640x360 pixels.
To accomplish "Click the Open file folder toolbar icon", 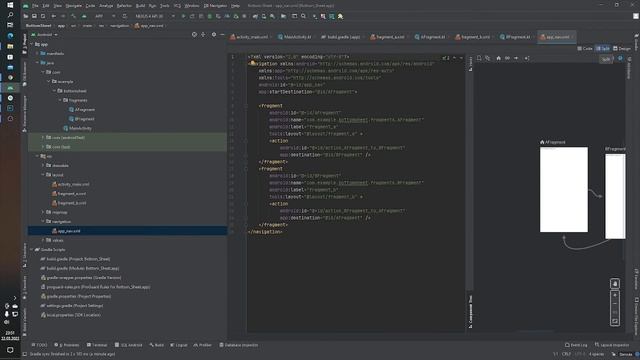I will pyautogui.click(x=26, y=16).
